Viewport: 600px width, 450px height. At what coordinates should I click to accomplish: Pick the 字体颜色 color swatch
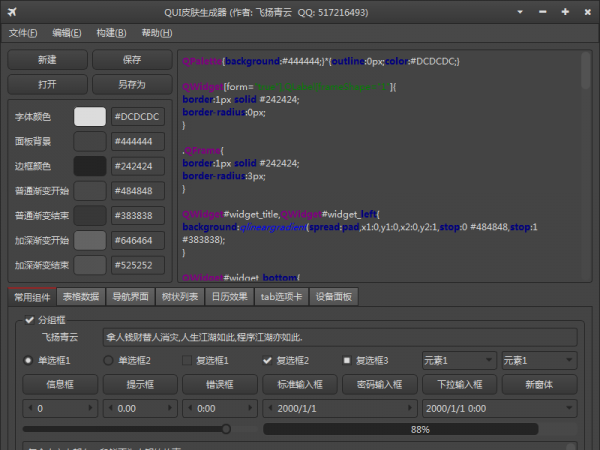pos(90,117)
